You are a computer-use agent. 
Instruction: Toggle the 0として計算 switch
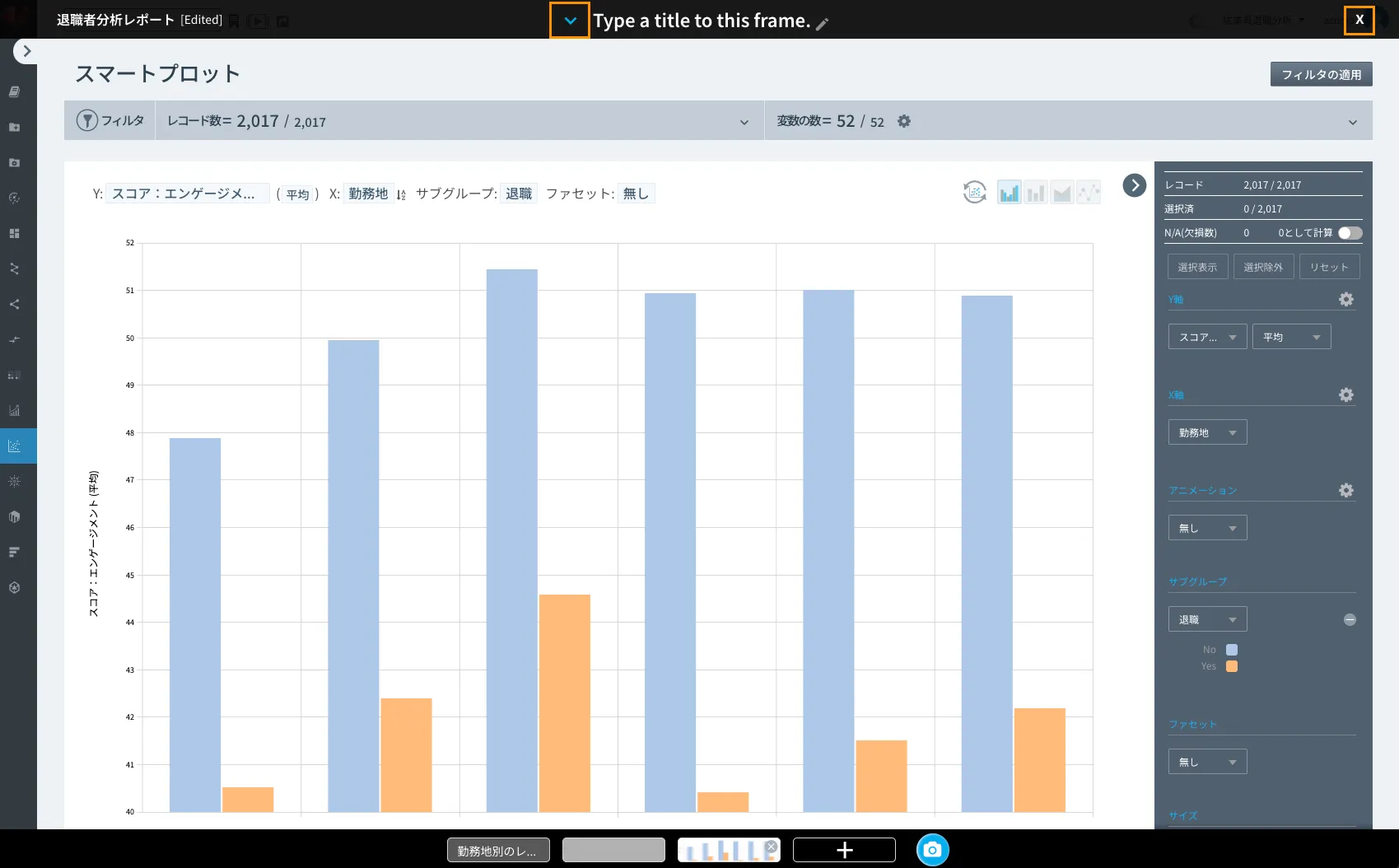1350,233
